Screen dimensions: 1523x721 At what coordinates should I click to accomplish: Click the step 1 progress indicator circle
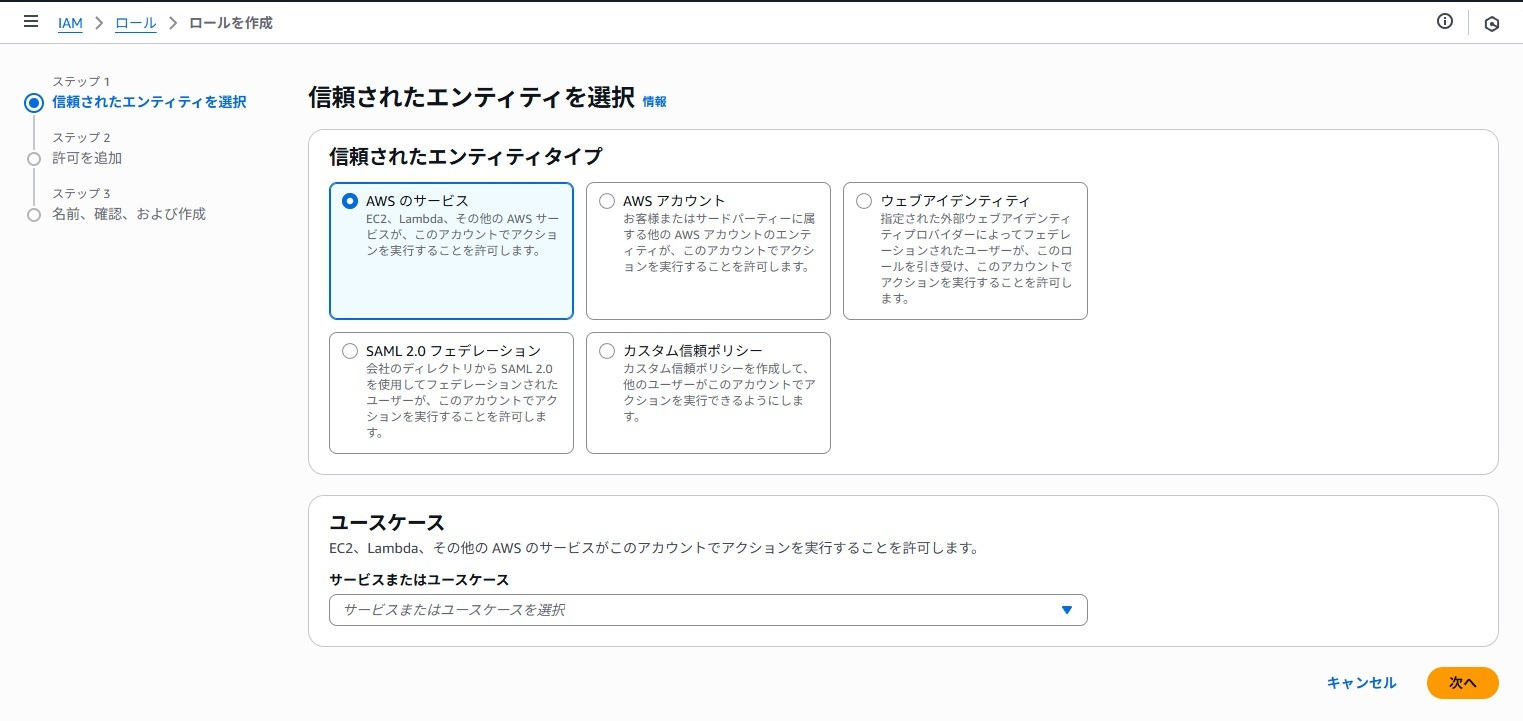[34, 102]
